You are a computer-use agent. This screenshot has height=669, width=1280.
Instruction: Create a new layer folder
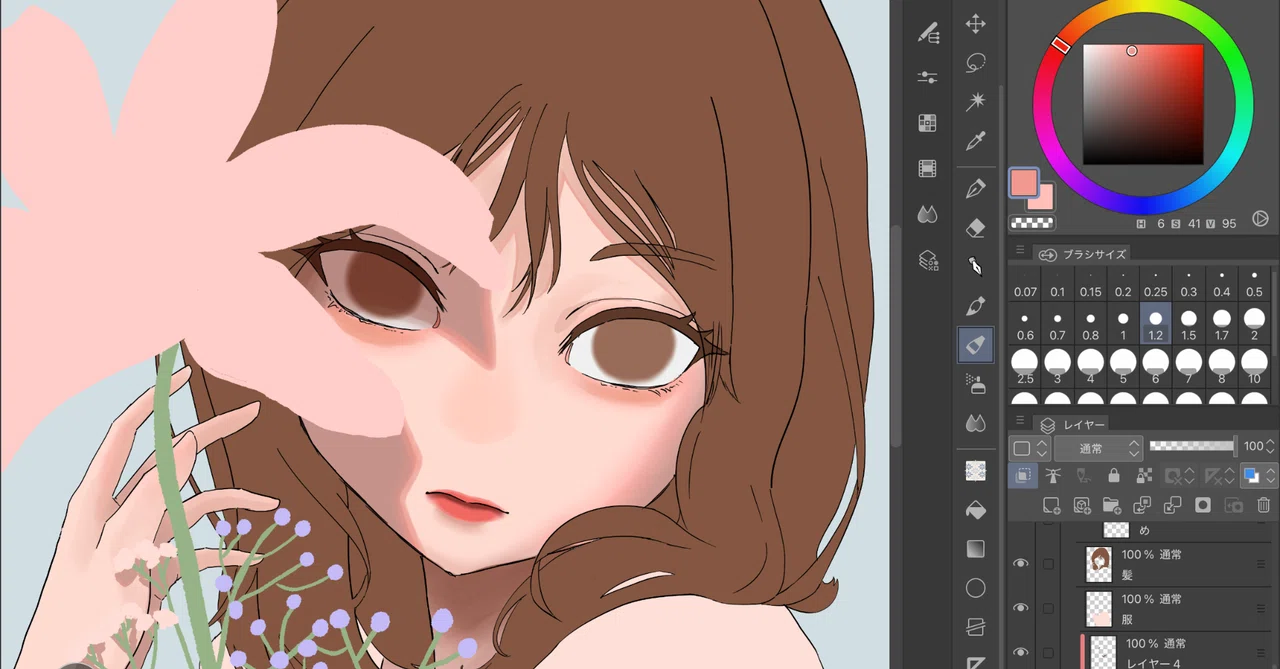1112,506
